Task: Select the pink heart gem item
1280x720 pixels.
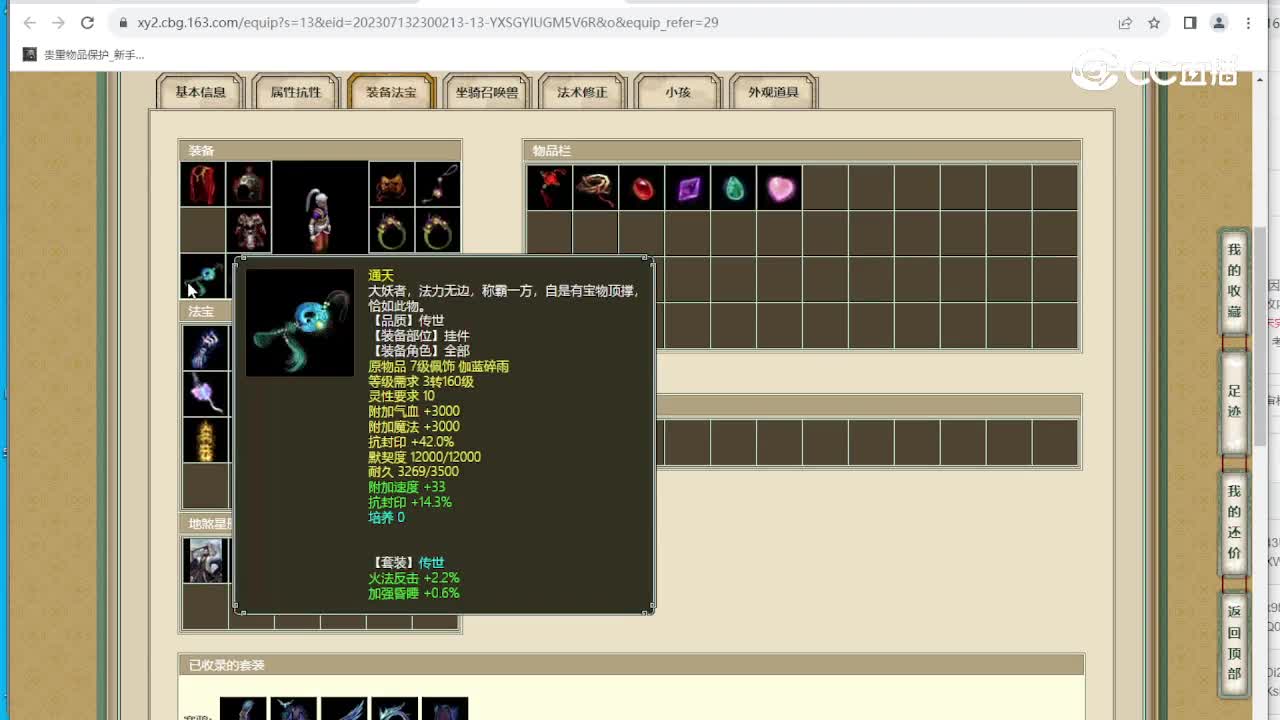Action: click(780, 188)
